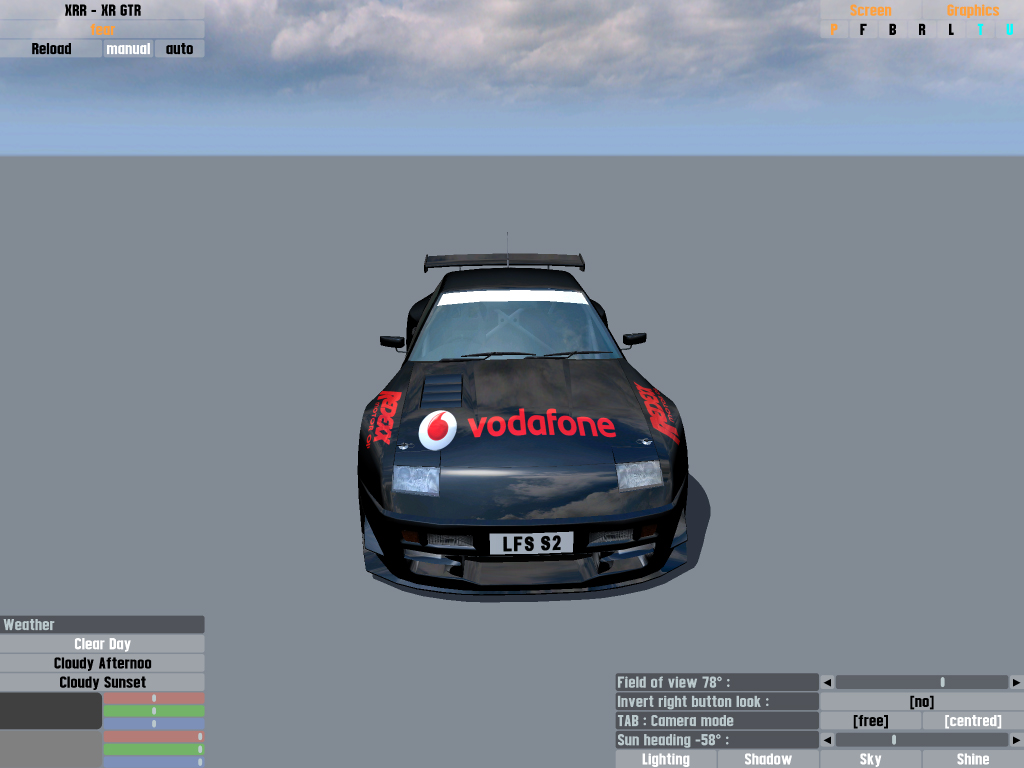Toggle the cyan U button
The height and width of the screenshot is (768, 1024).
tap(1010, 29)
